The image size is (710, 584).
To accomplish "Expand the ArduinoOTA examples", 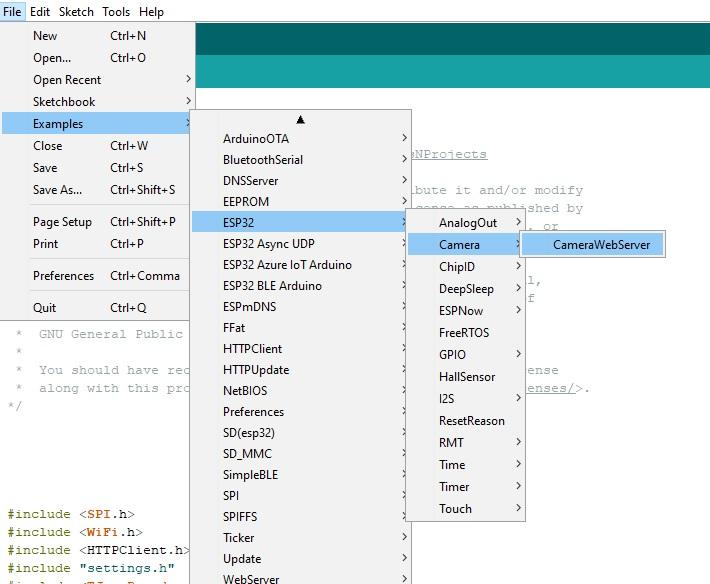I will click(x=301, y=139).
